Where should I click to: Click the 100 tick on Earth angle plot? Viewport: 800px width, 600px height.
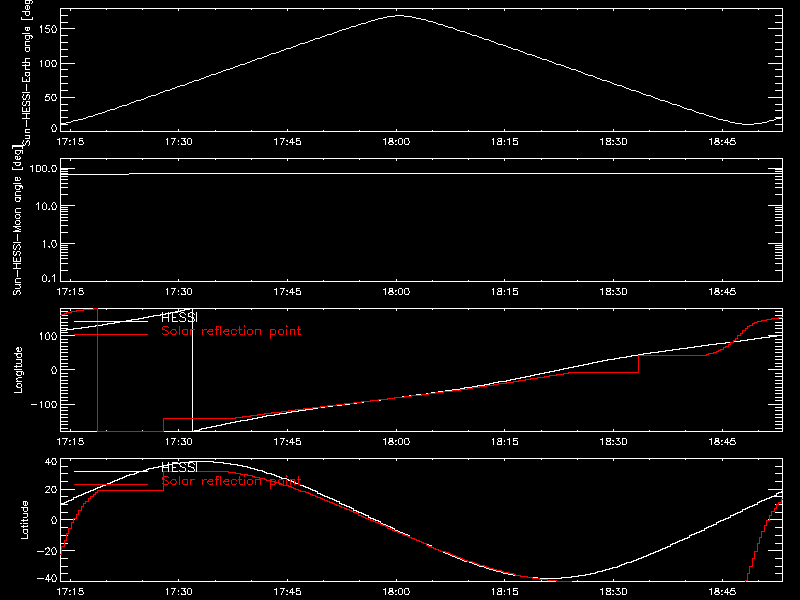(47, 63)
